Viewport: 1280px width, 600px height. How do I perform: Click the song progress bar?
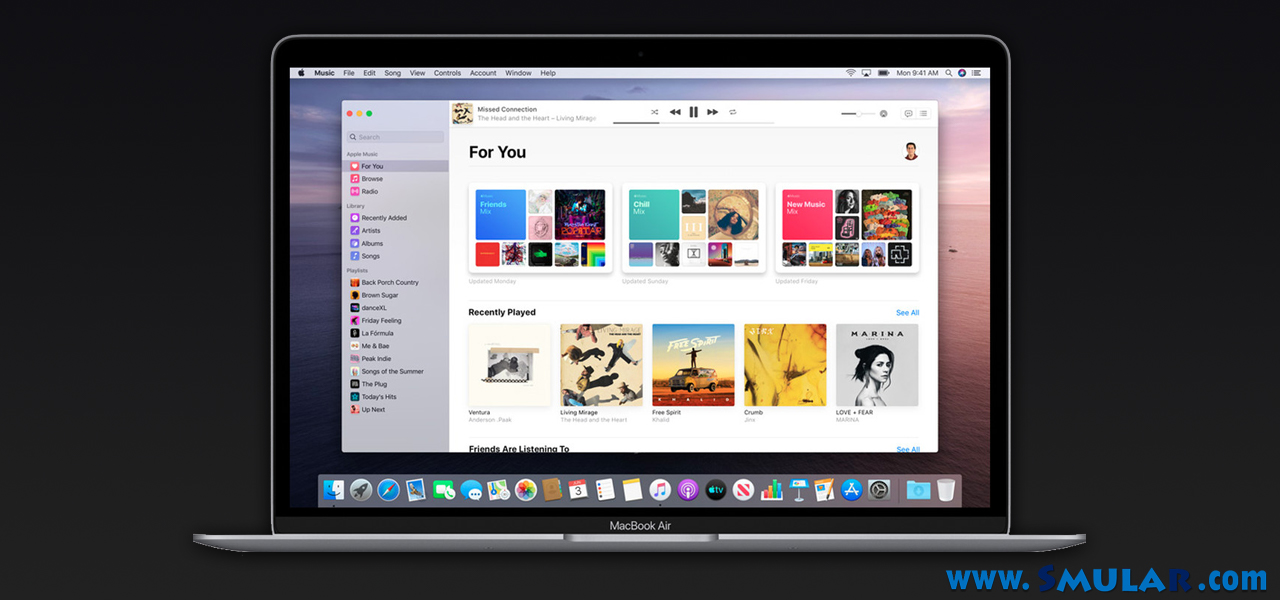point(693,123)
